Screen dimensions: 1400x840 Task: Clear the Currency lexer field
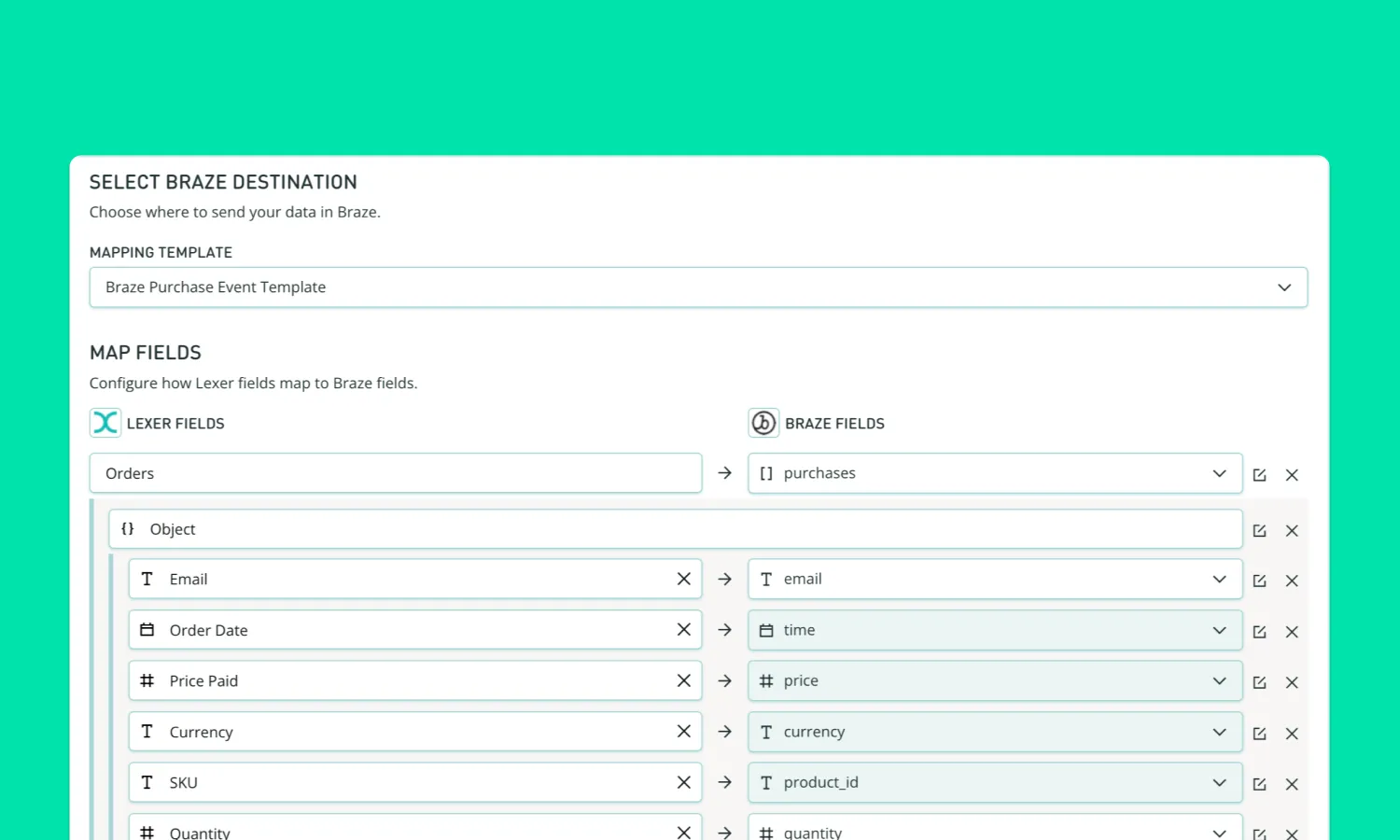pyautogui.click(x=683, y=732)
